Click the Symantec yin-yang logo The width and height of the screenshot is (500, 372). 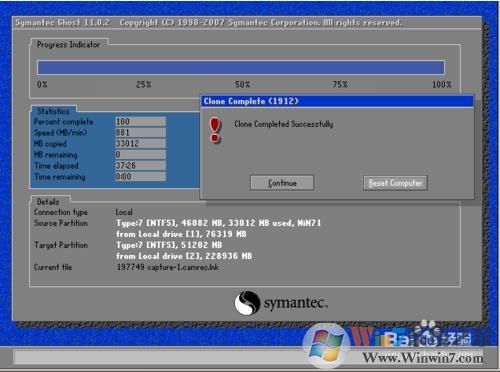coord(247,303)
